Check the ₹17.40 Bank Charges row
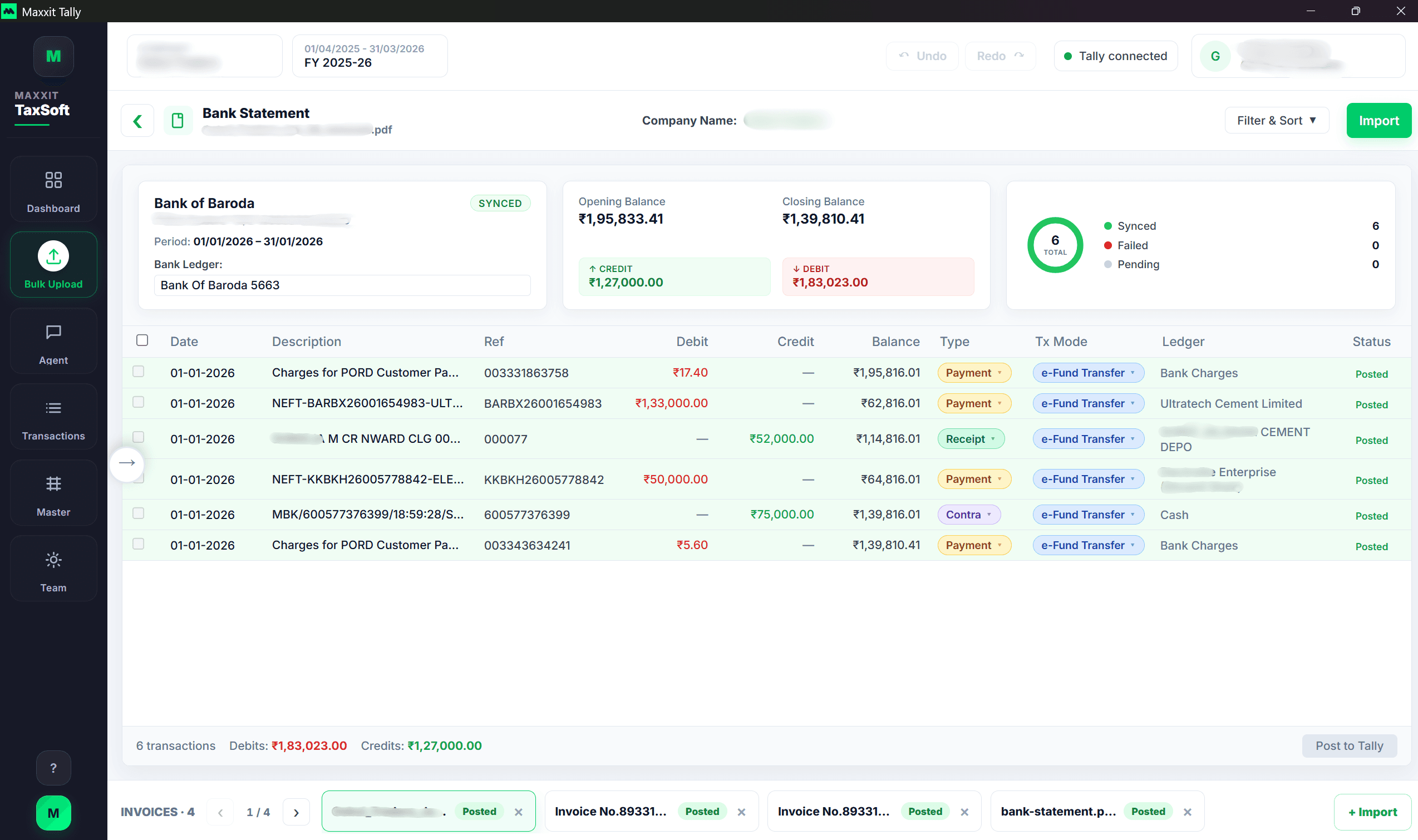1418x840 pixels. 138,371
